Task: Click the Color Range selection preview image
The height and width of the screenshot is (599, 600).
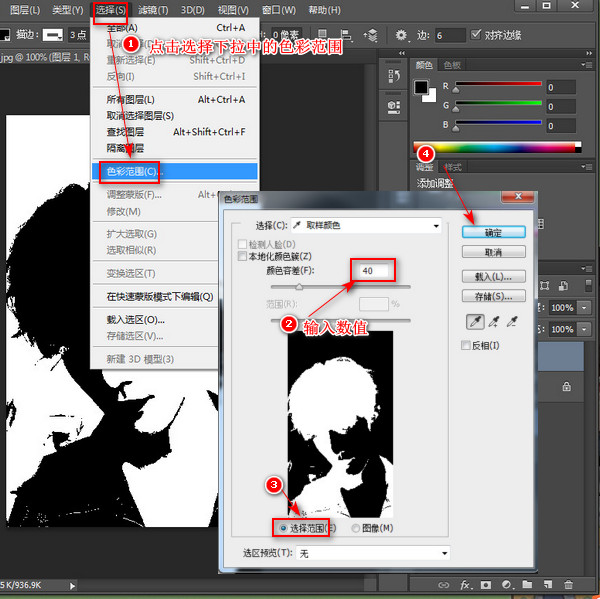Action: pyautogui.click(x=340, y=424)
